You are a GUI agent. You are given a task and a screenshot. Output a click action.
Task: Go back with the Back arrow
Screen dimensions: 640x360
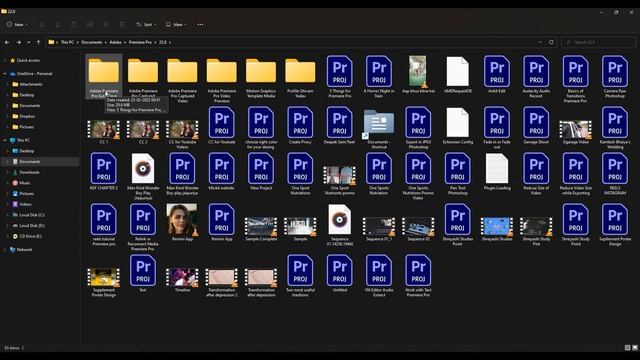point(7,42)
